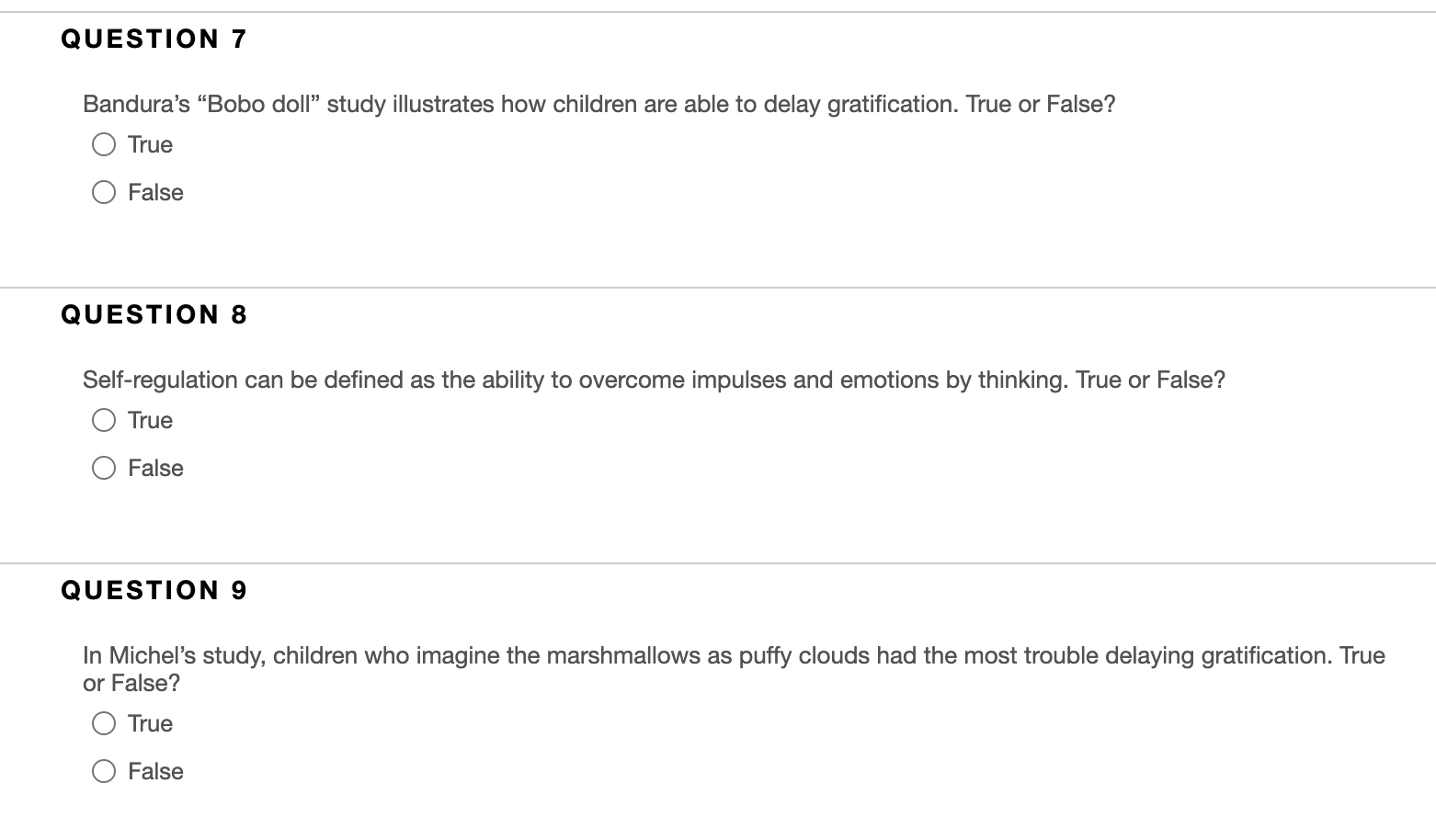Click the 'False' label text in Question 9
Viewport: 1436px width, 840px height.
155,771
